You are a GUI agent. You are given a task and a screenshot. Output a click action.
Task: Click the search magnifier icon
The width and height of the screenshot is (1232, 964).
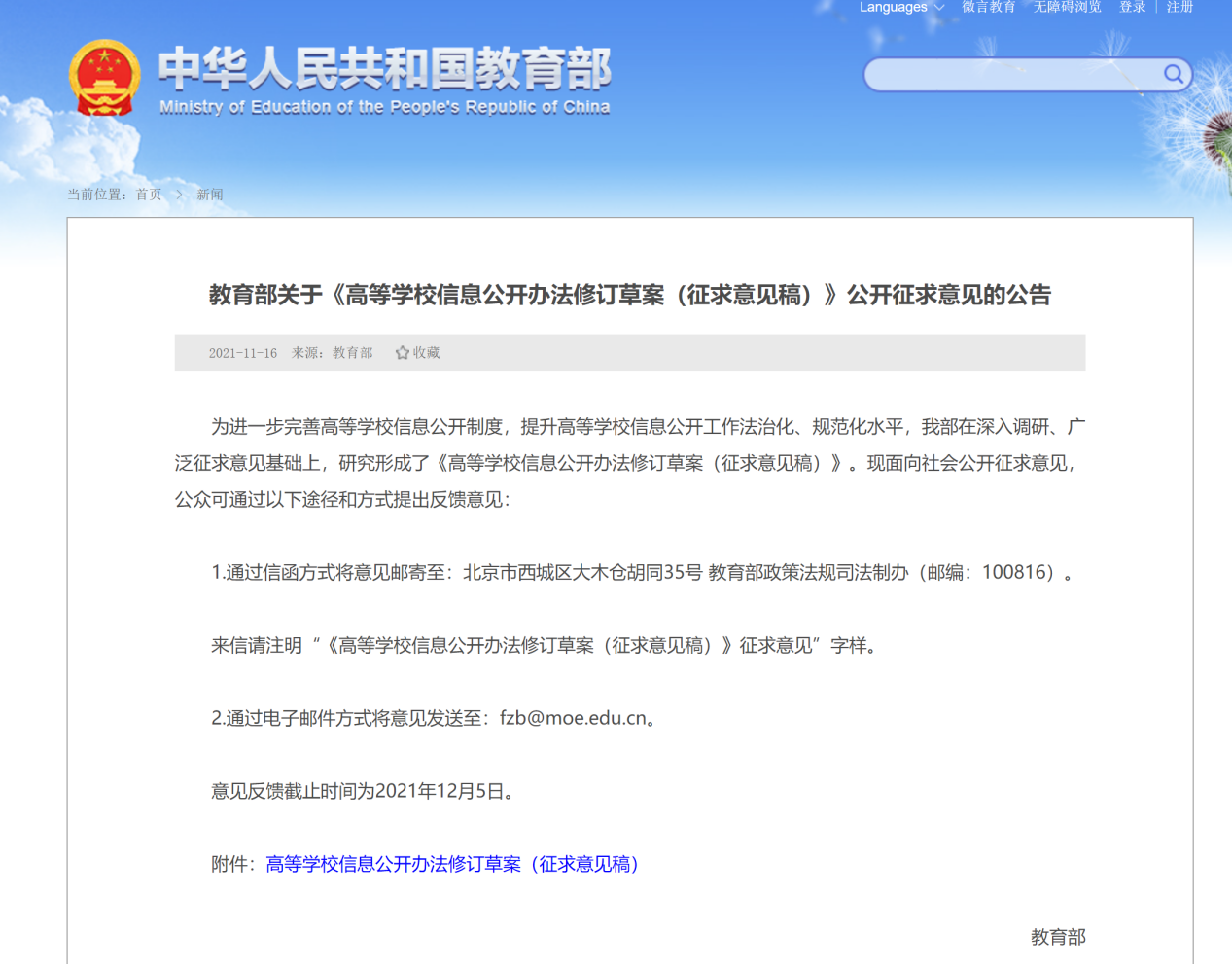tap(1174, 74)
